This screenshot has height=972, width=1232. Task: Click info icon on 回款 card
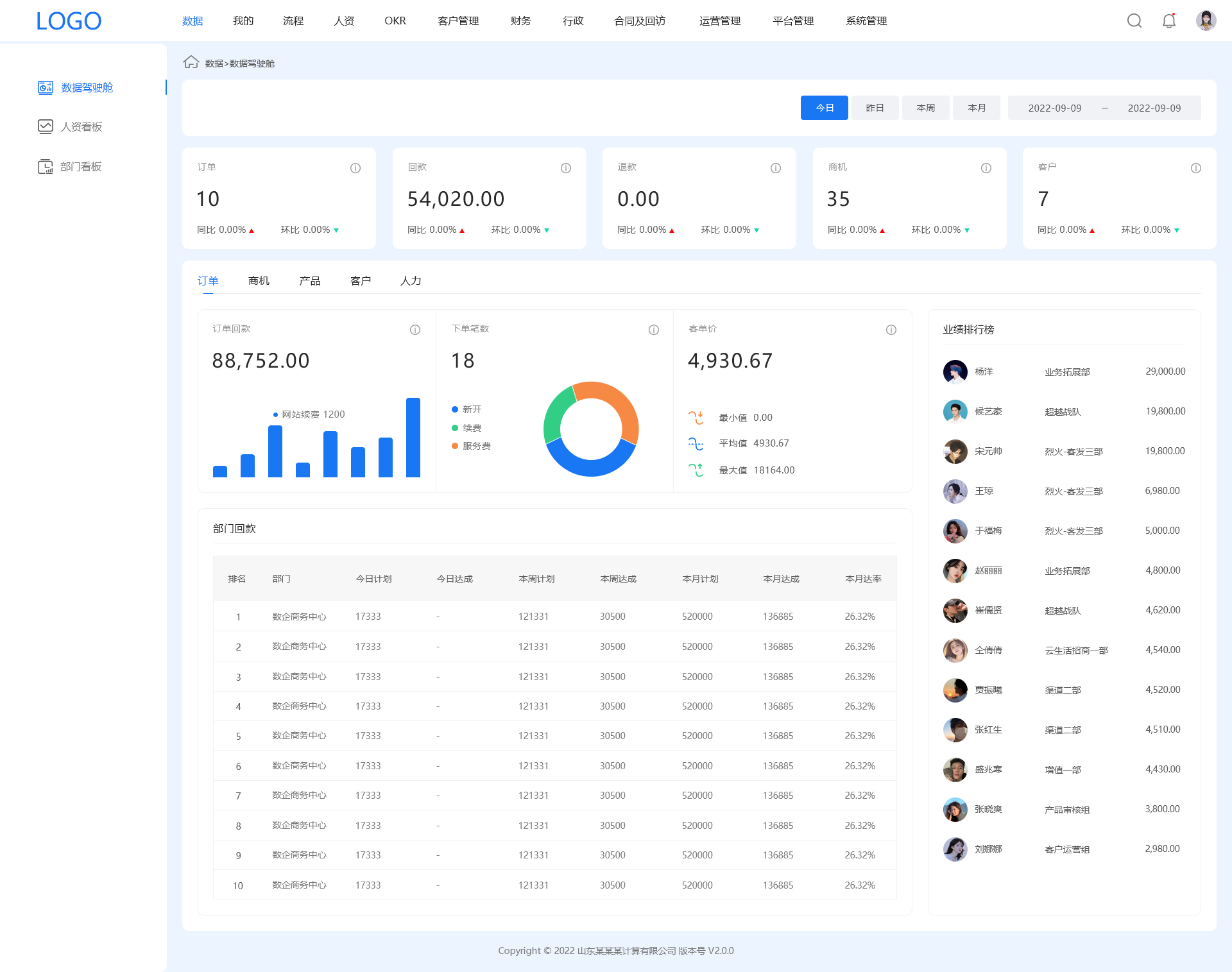(565, 168)
